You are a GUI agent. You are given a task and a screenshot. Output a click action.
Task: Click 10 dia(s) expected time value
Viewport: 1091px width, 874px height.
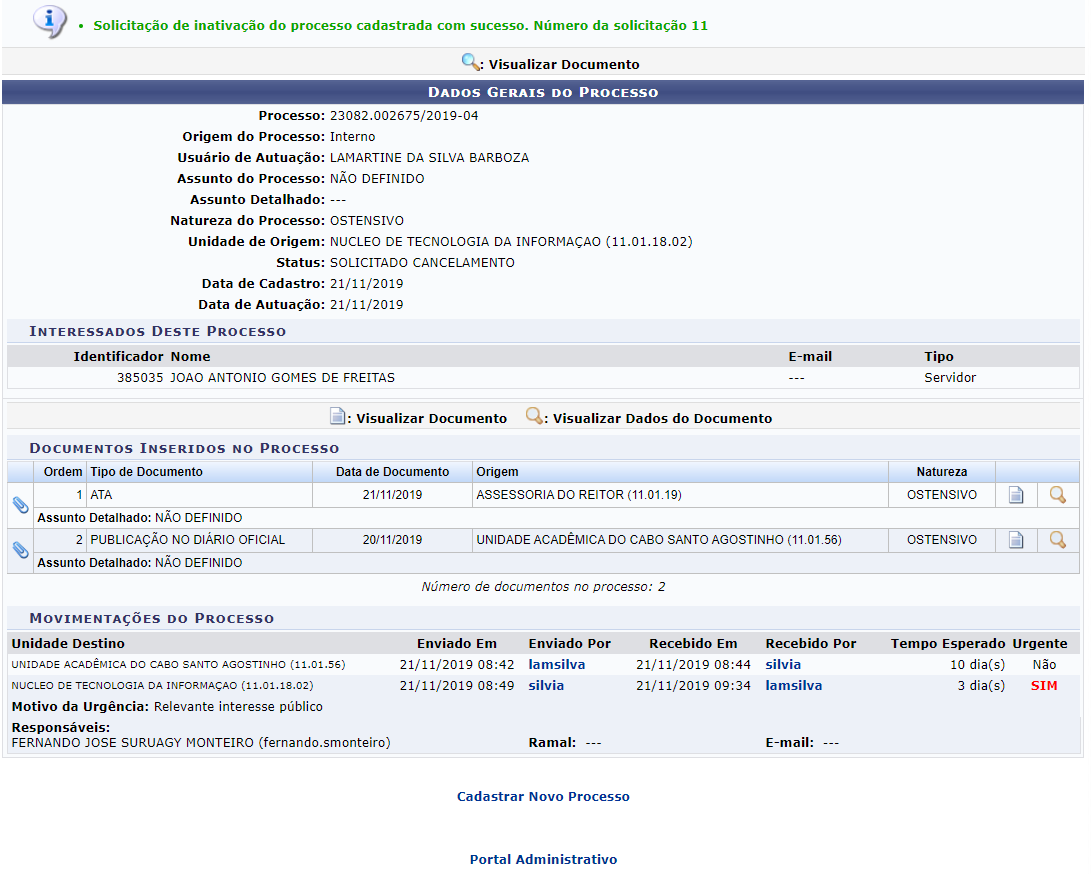978,665
